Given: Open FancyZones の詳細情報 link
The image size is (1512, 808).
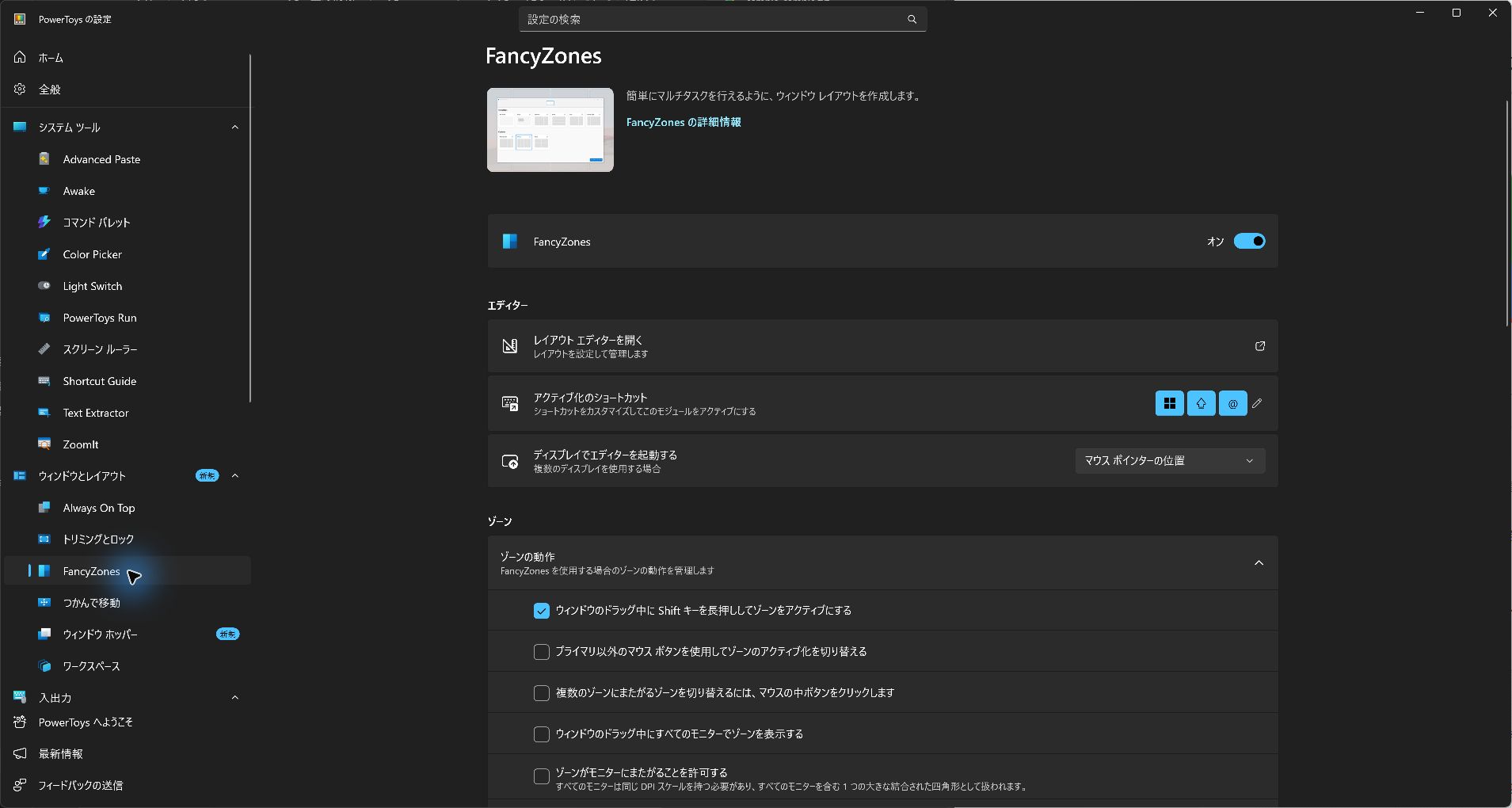Looking at the screenshot, I should pyautogui.click(x=684, y=122).
